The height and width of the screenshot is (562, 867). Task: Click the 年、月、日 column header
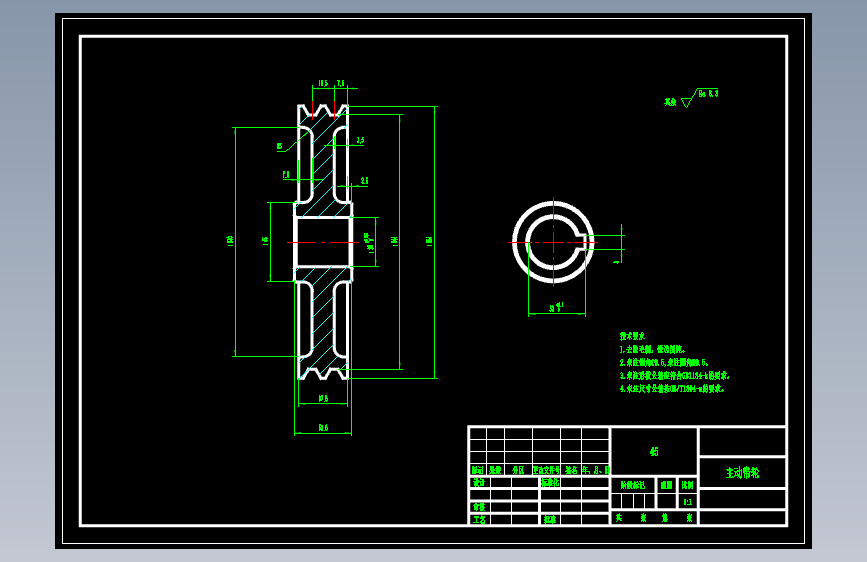point(596,470)
